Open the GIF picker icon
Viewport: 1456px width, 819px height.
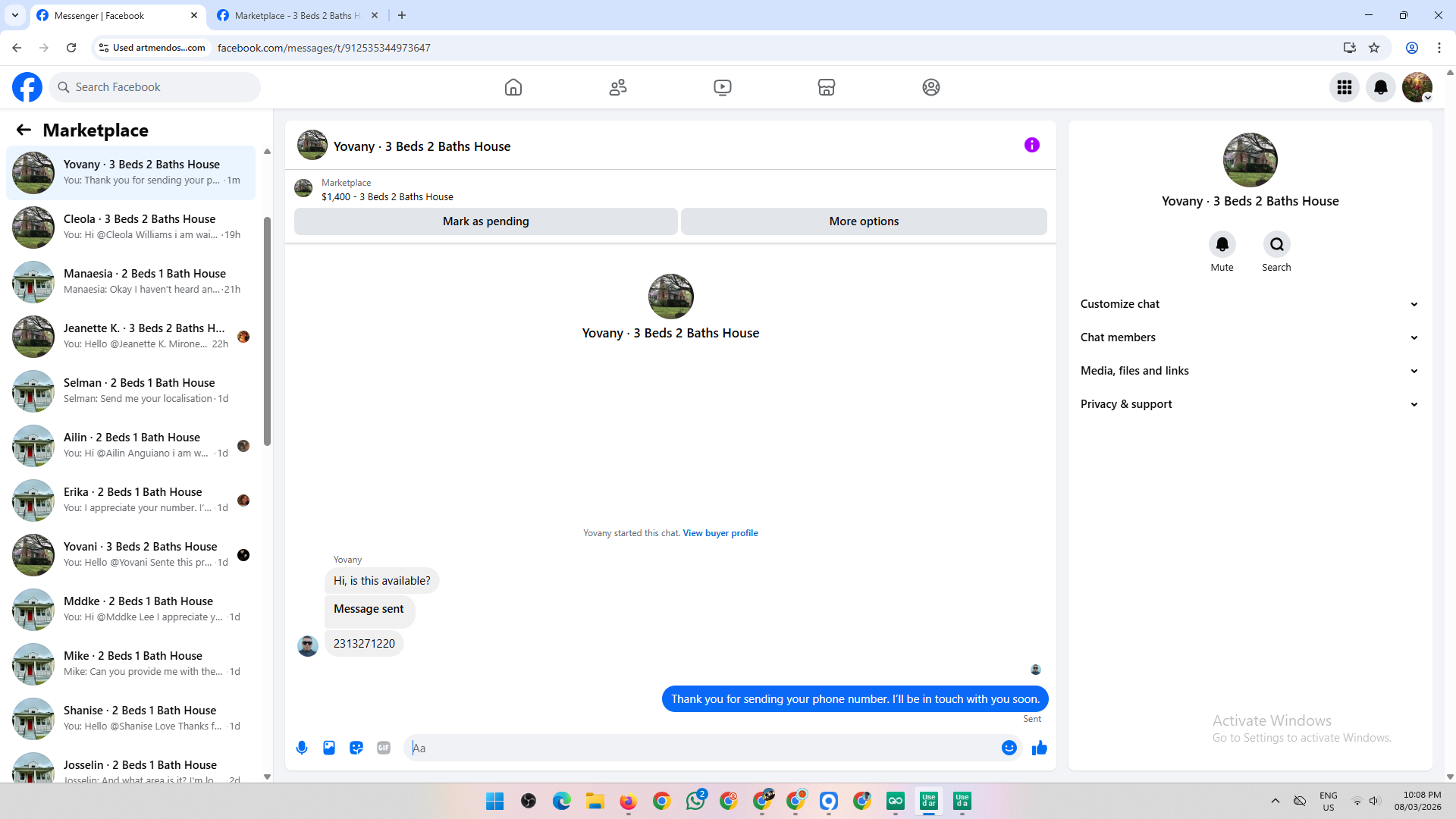click(384, 748)
